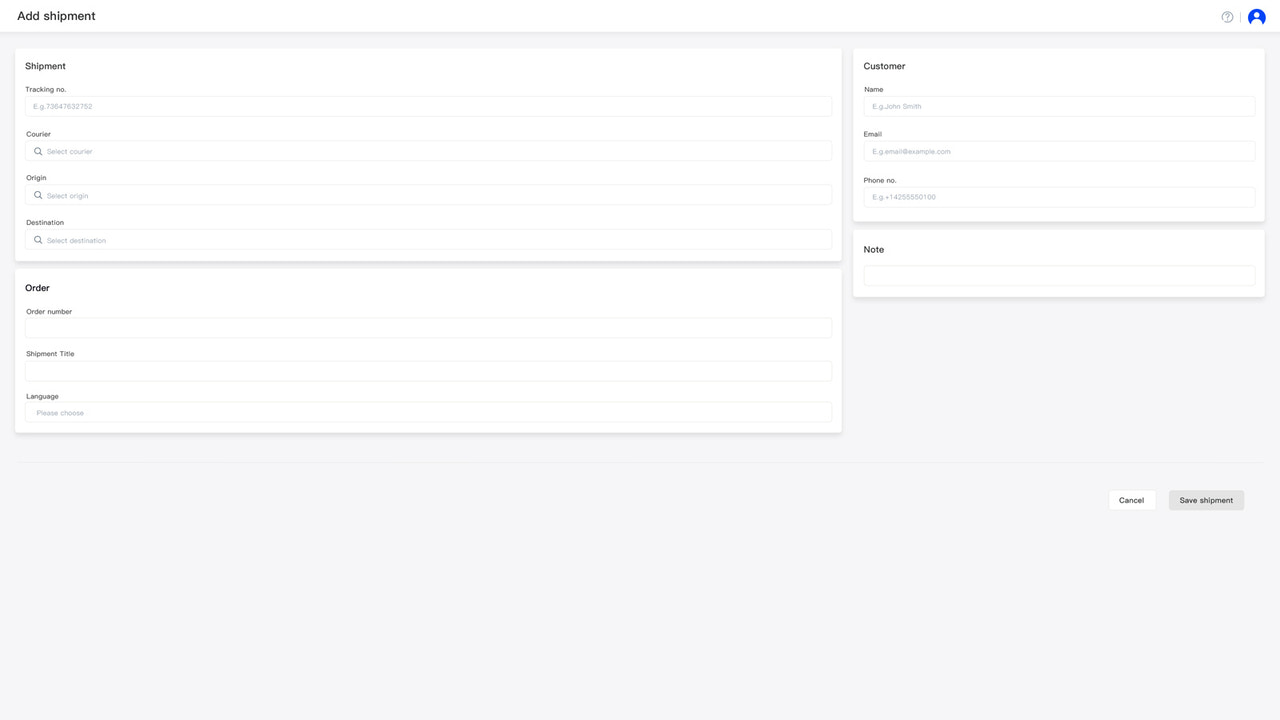Click the Order section heading
Viewport: 1280px width, 720px height.
[x=37, y=288]
